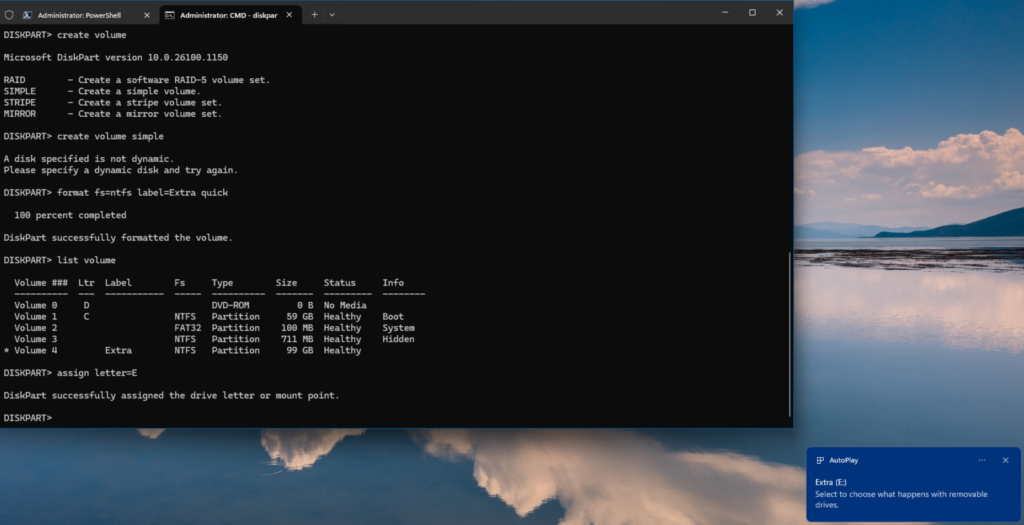Click the 'FAT32' file system cell
The image size is (1024, 525).
(187, 328)
